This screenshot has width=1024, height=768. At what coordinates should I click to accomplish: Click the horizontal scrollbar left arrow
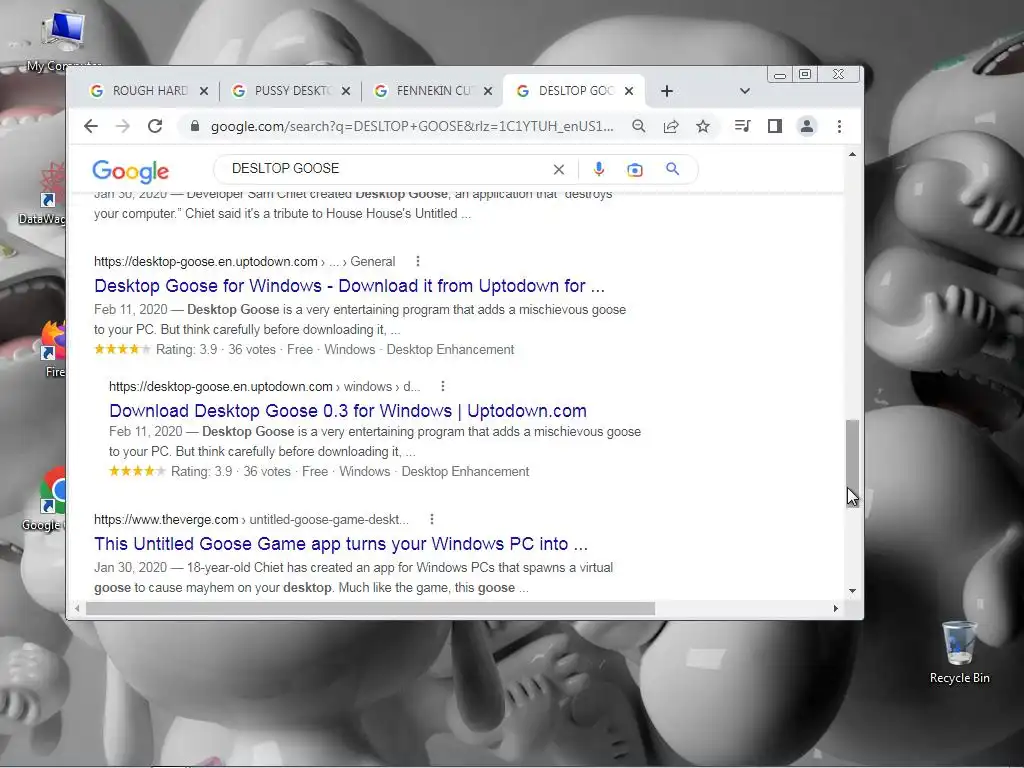tap(77, 608)
